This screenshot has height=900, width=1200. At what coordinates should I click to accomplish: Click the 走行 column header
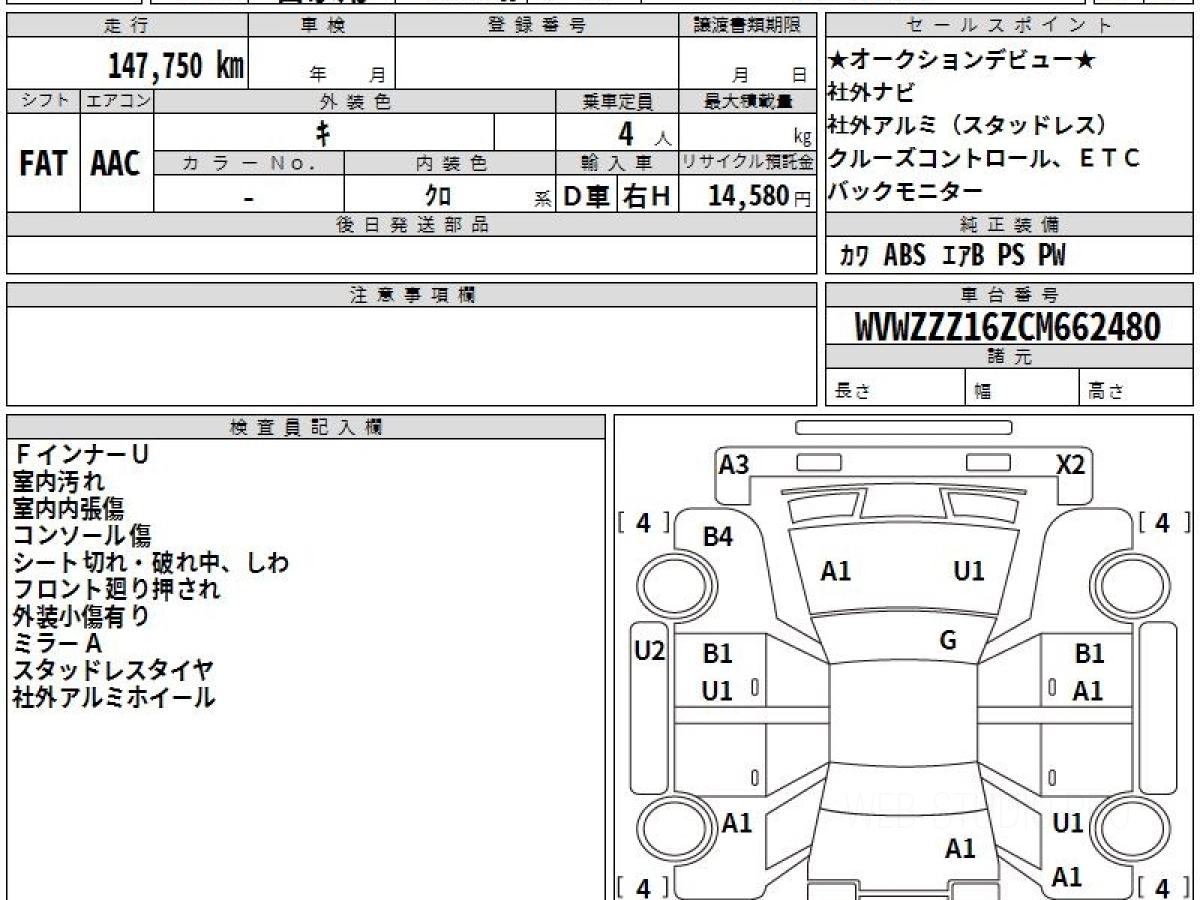127,26
